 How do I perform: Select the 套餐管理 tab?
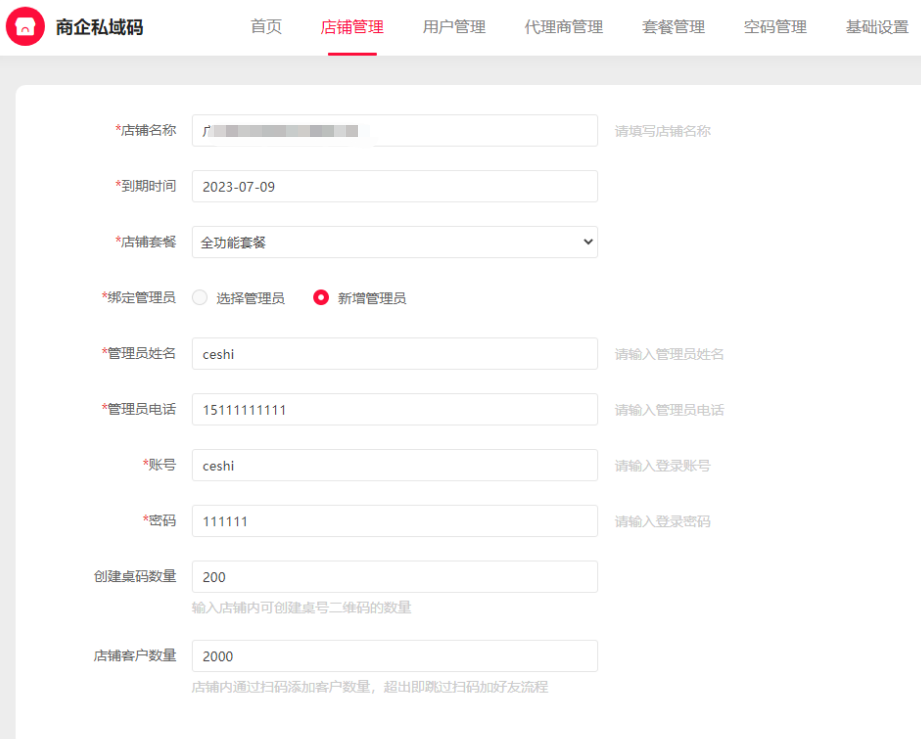pos(673,27)
